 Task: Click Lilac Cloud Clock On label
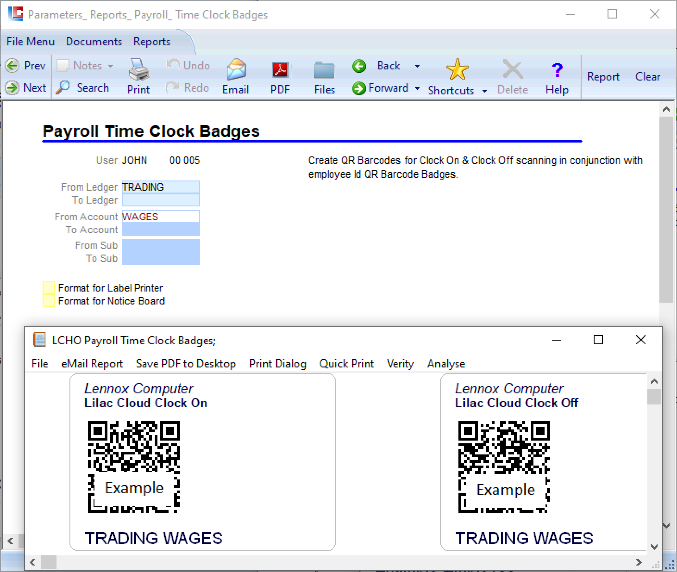tap(146, 403)
